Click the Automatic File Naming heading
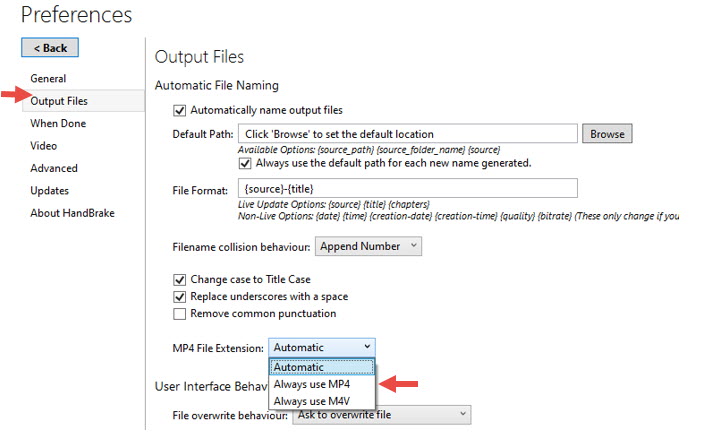This screenshot has width=720, height=432. (217, 85)
